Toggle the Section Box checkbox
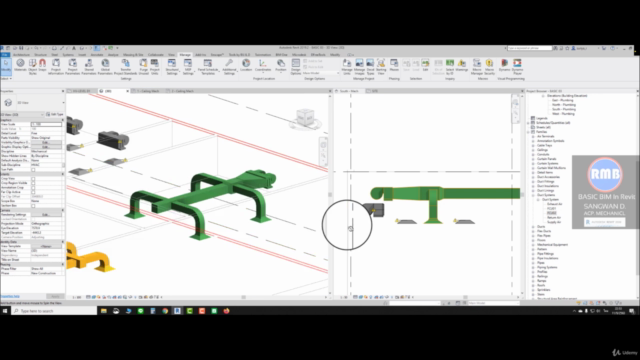Screen dimensions: 640x360 [33, 205]
